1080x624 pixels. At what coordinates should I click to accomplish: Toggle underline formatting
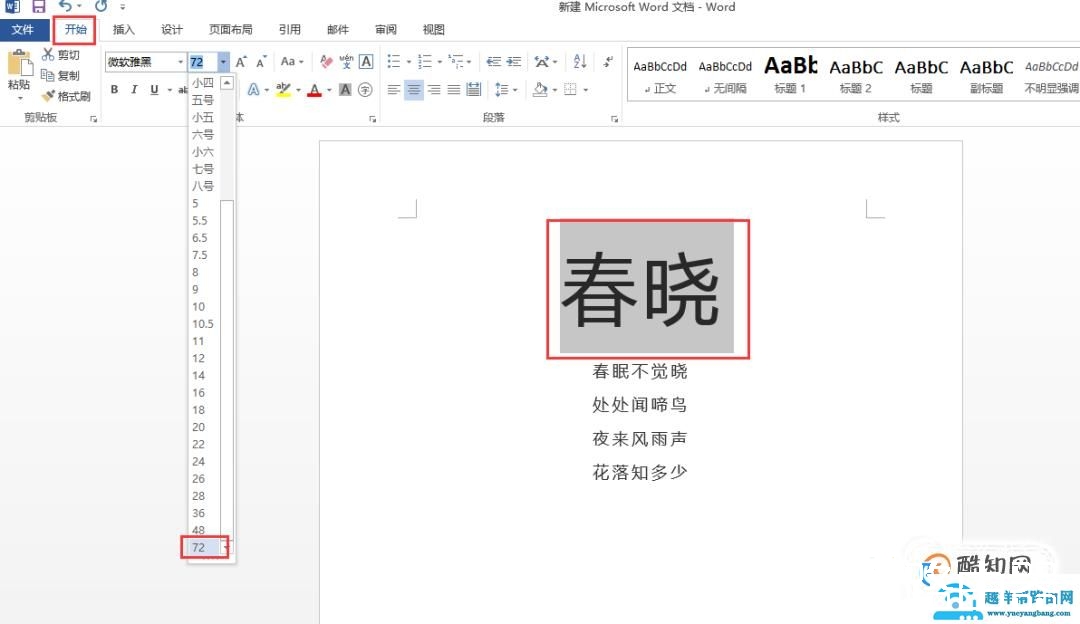[153, 89]
